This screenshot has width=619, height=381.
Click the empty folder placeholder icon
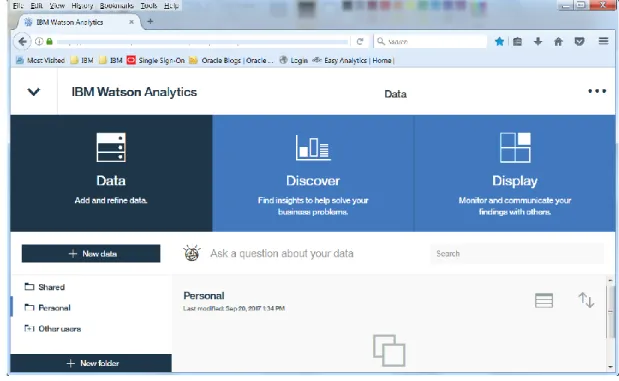[x=389, y=350]
